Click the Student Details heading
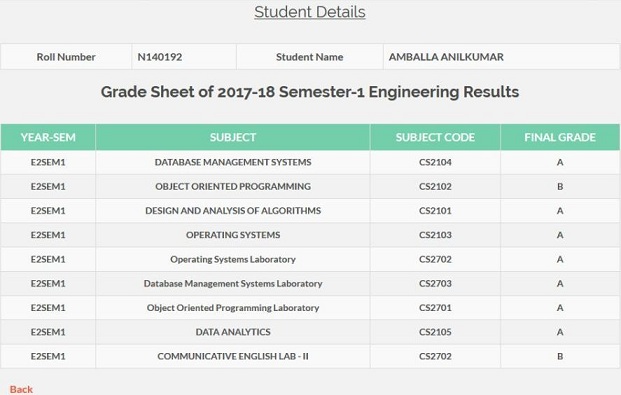This screenshot has height=395, width=621. click(310, 12)
